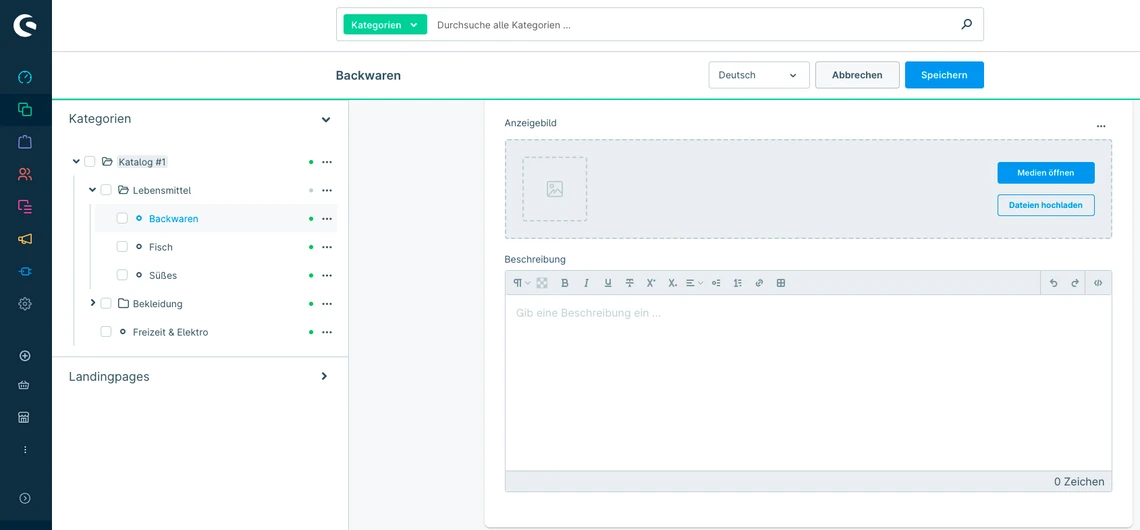1140x530 pixels.
Task: Insert a table in the description editor
Action: point(781,283)
